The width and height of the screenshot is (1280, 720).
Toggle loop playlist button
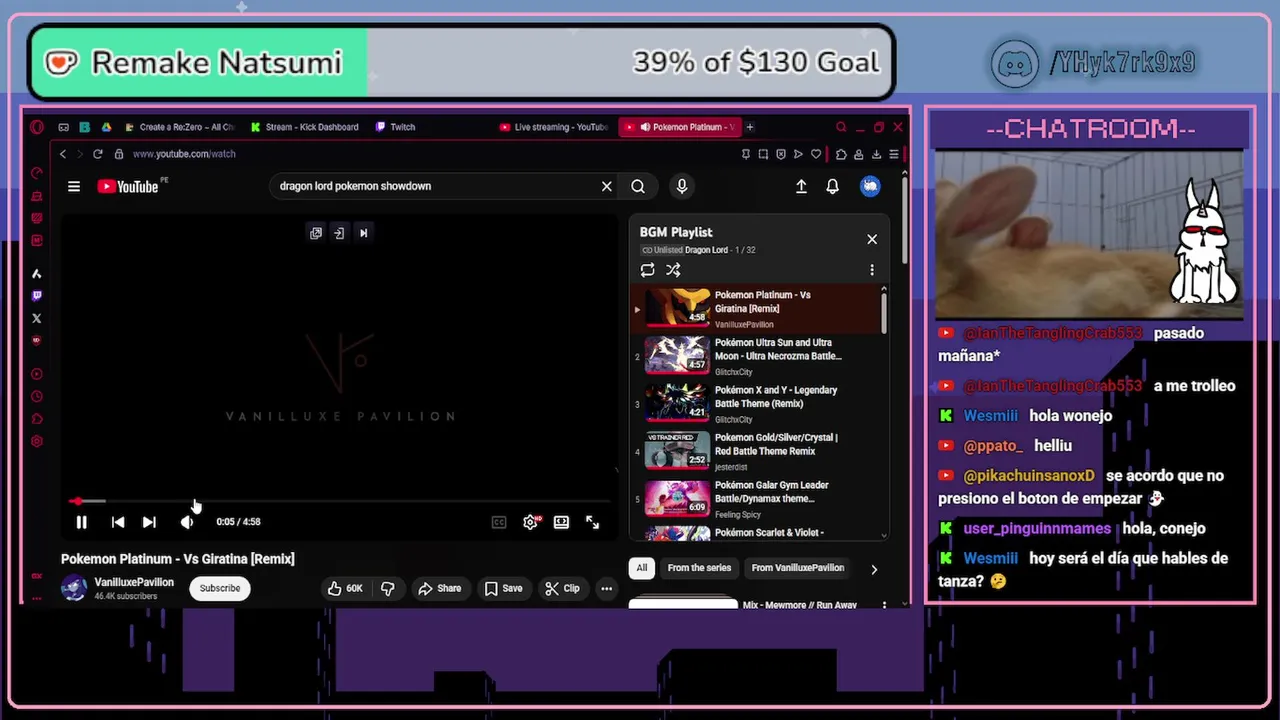tap(648, 270)
